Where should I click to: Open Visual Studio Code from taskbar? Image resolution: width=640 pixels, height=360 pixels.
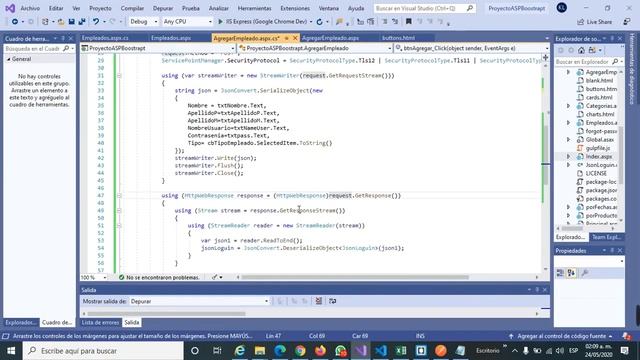click(x=381, y=351)
